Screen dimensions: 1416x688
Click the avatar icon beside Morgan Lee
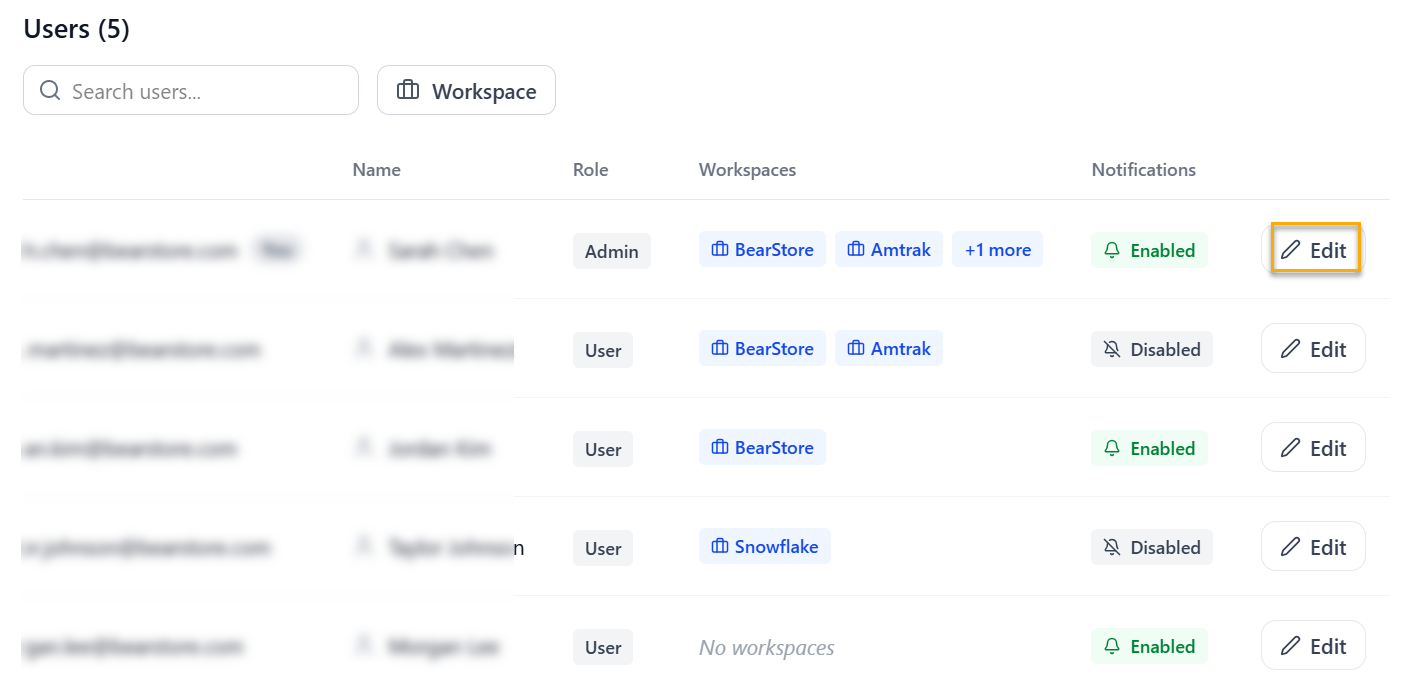pos(363,647)
